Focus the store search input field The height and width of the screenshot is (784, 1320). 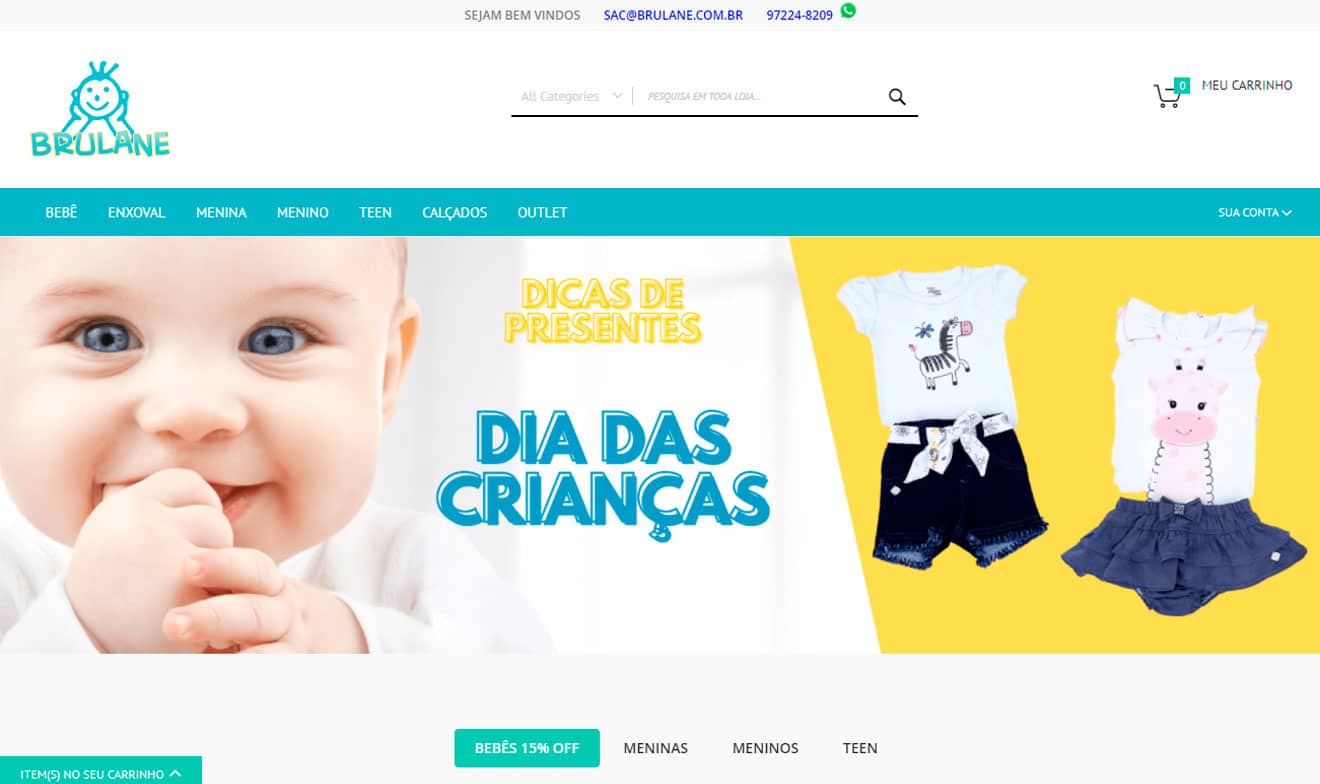[760, 96]
